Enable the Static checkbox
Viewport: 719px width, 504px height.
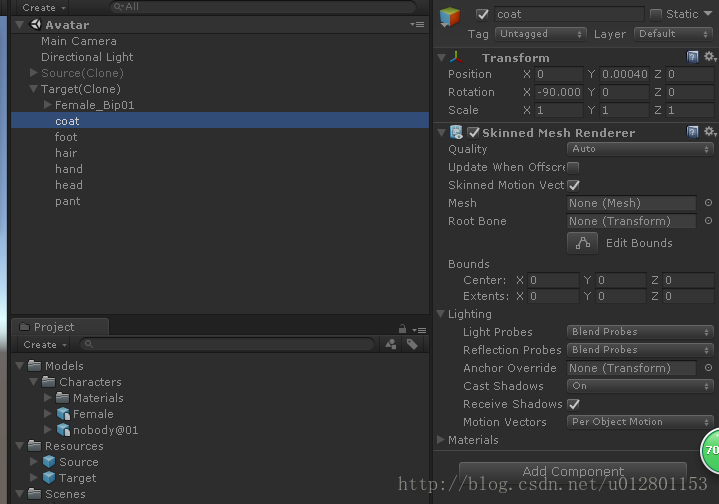(656, 15)
